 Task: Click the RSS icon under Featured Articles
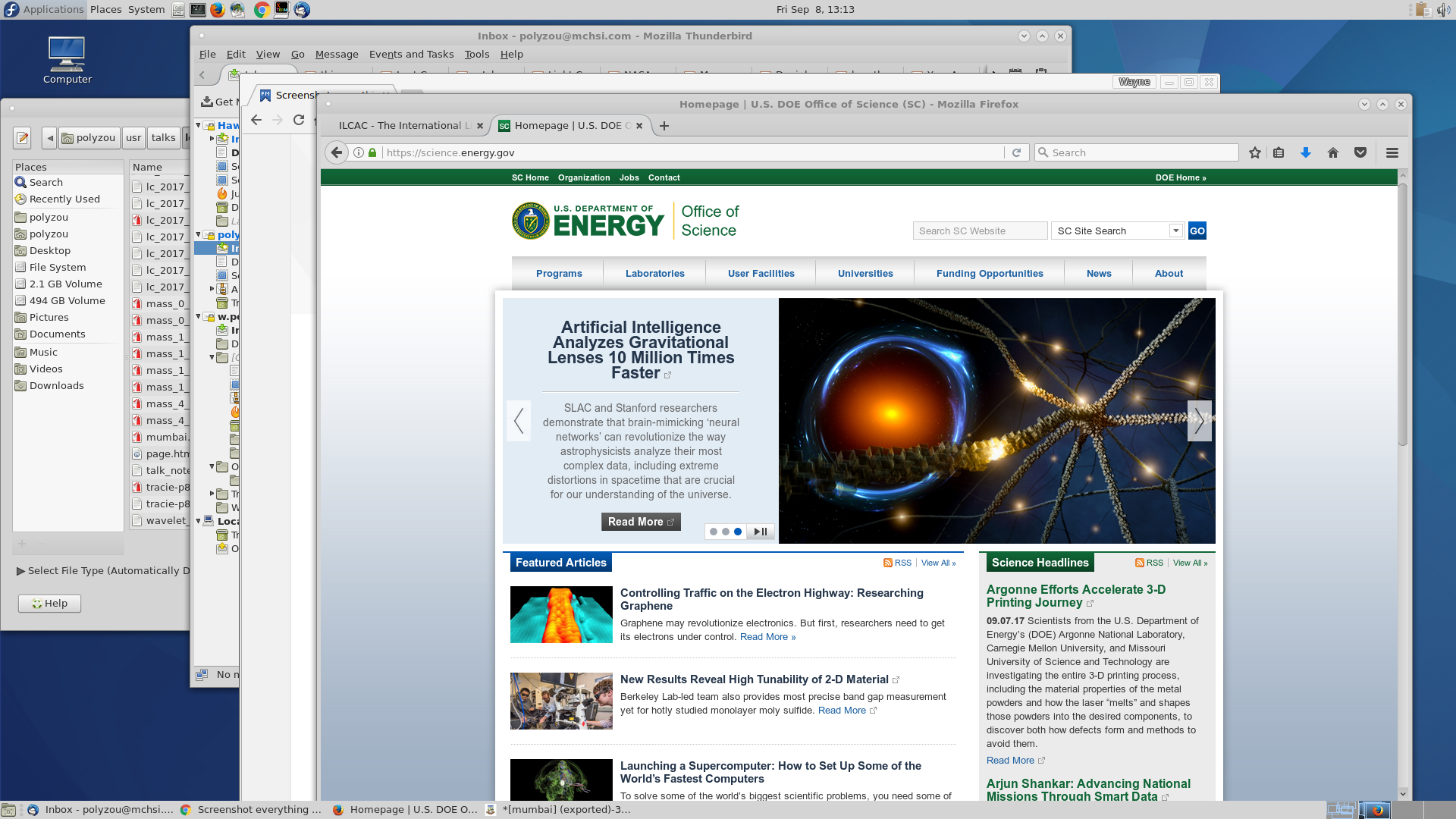point(887,563)
